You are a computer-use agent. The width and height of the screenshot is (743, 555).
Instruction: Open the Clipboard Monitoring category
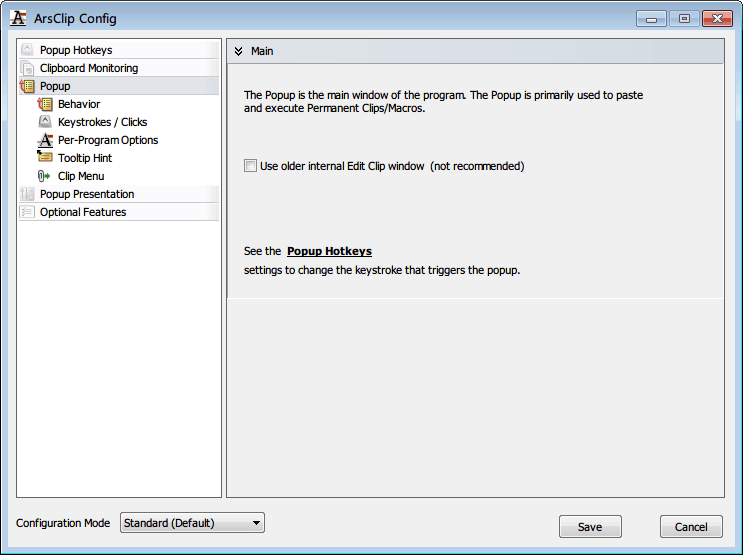pos(119,68)
